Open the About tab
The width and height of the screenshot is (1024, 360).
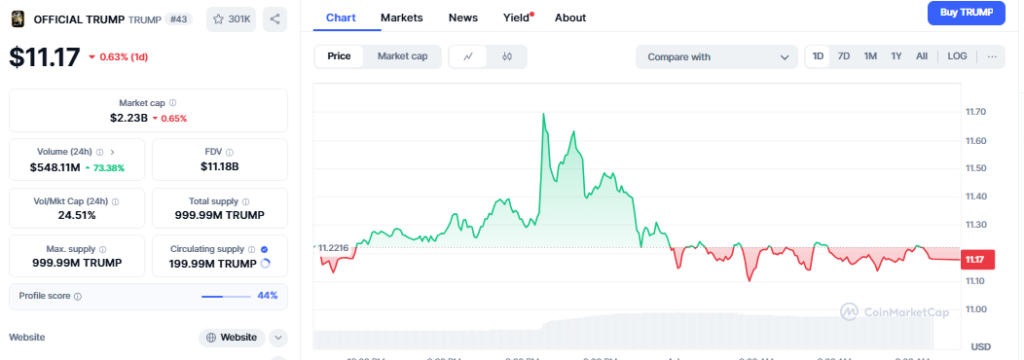click(x=570, y=18)
